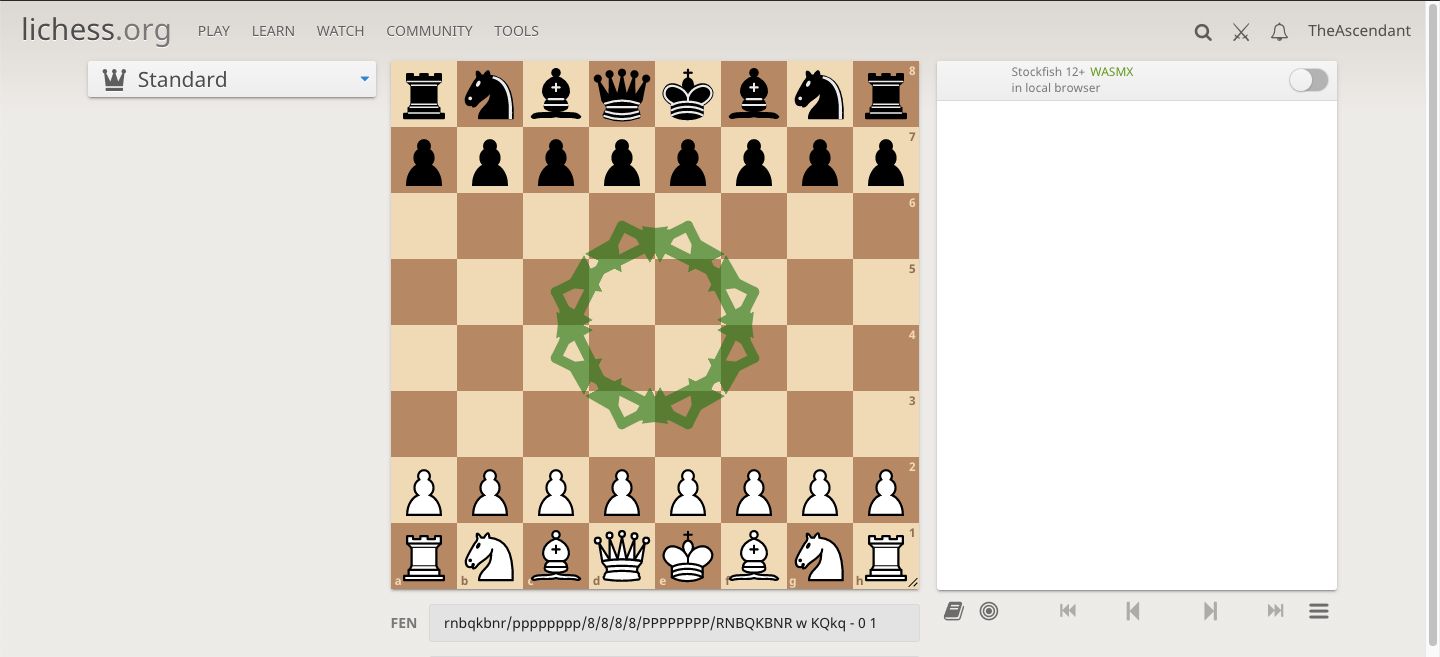Open the search magnifier
The height and width of the screenshot is (657, 1440).
1202,31
